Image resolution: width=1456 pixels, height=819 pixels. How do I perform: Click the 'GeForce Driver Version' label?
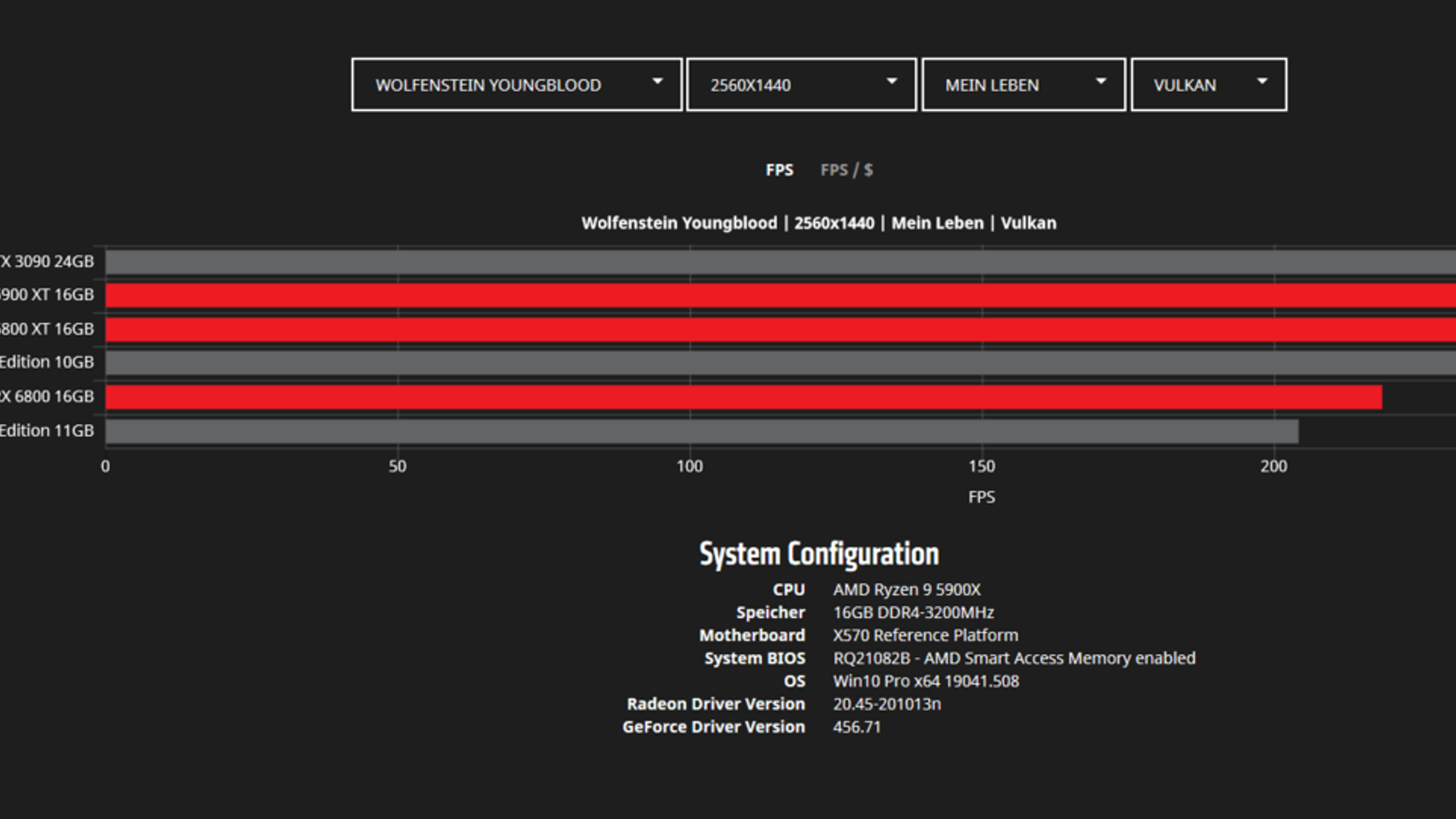[x=713, y=727]
